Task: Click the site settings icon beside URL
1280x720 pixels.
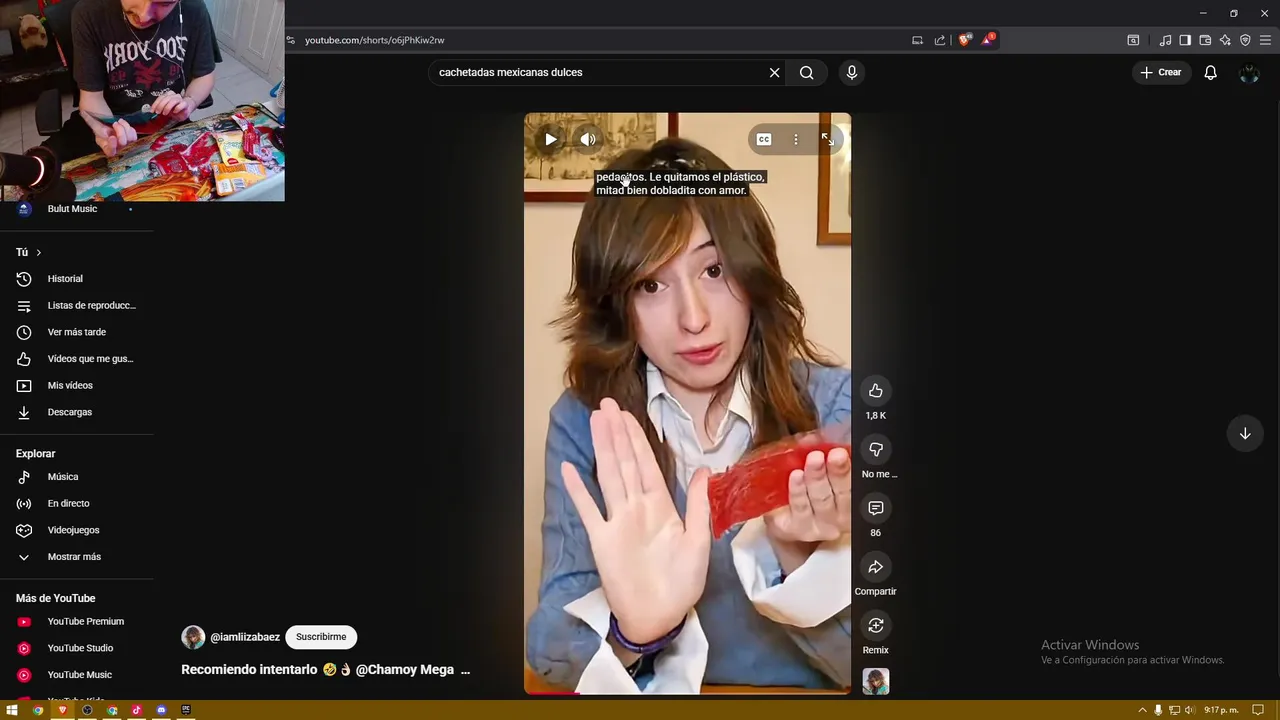Action: point(291,40)
